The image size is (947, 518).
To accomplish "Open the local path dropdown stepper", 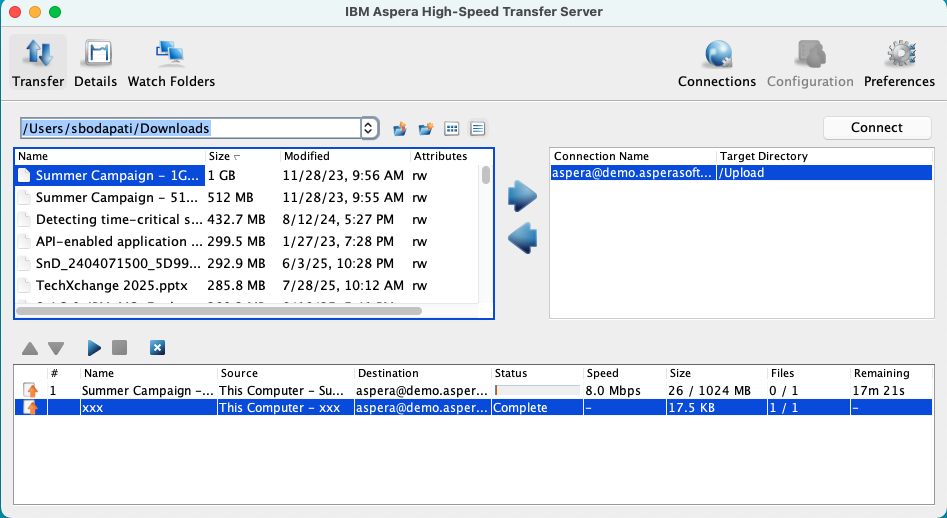I will (369, 128).
